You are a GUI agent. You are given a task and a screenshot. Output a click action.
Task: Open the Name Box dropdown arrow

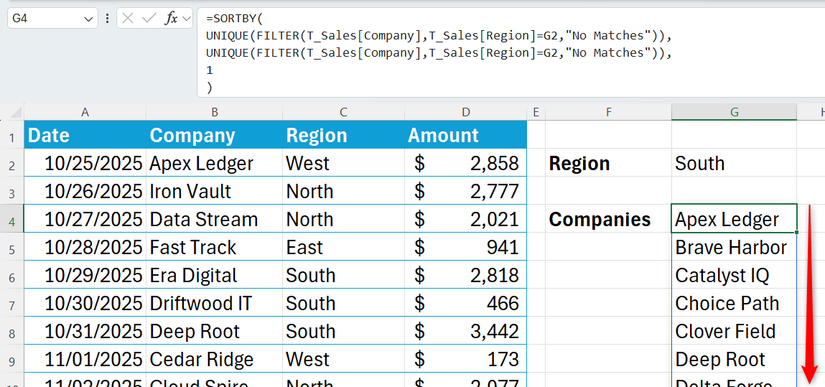click(x=87, y=19)
